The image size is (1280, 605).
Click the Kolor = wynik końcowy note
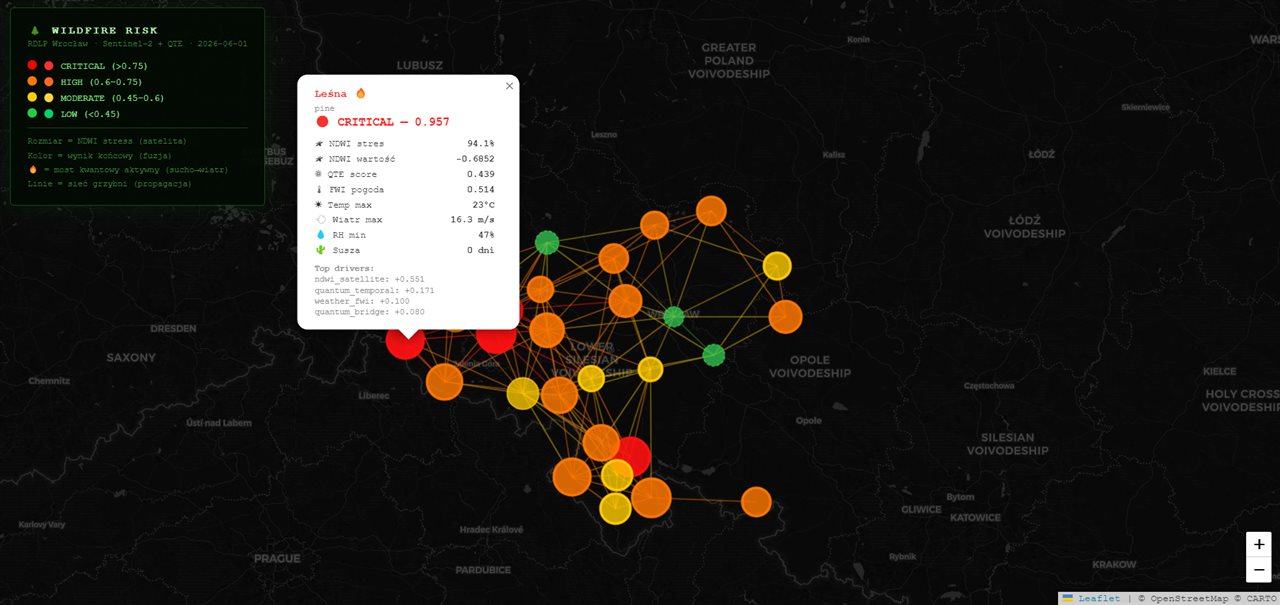coord(99,155)
